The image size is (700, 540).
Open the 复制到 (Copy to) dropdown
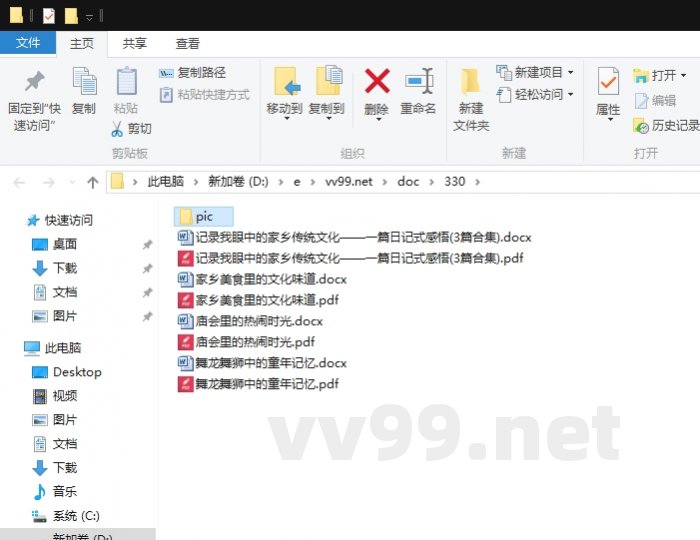(329, 119)
